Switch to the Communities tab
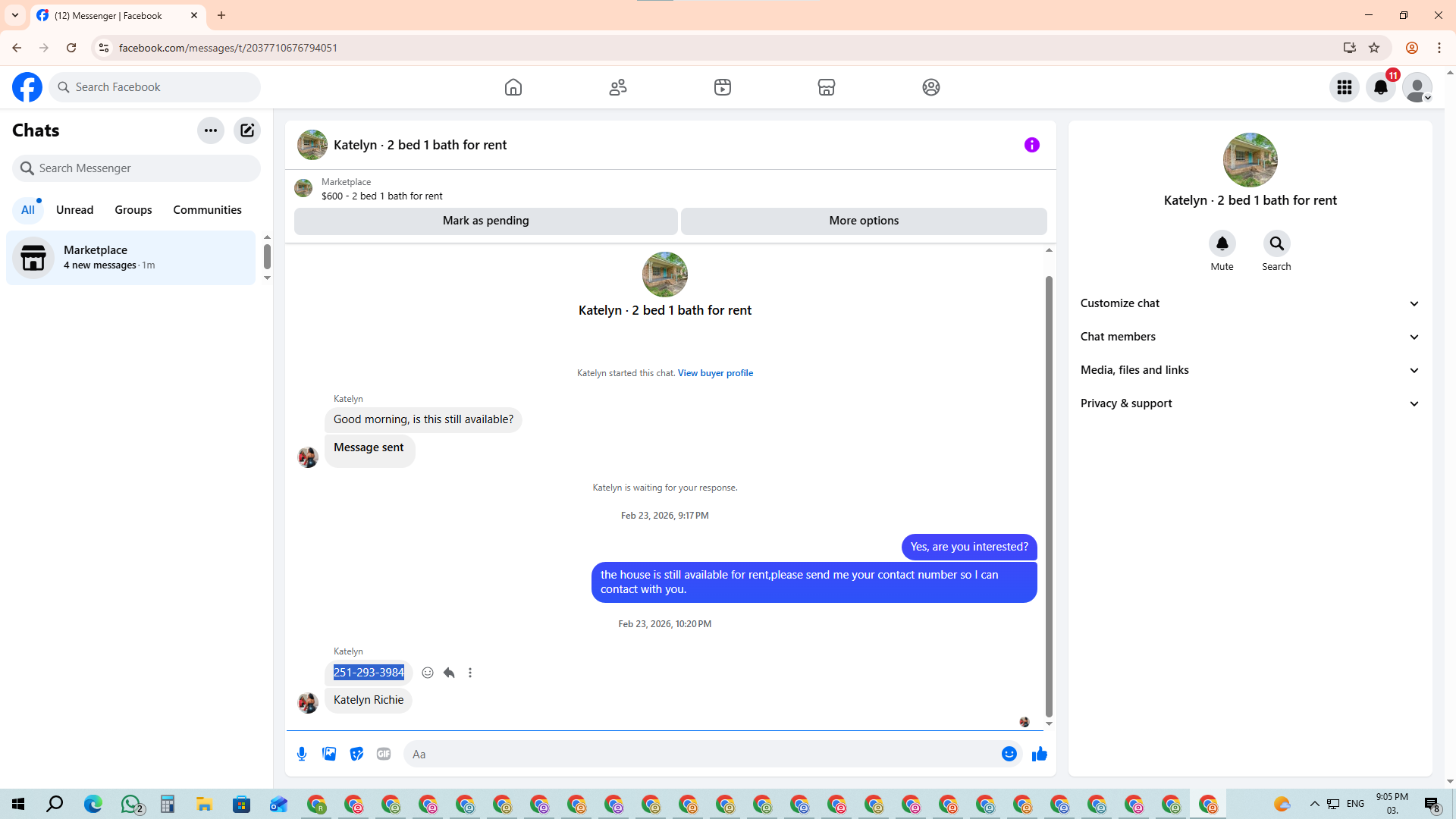This screenshot has height=819, width=1456. [207, 210]
